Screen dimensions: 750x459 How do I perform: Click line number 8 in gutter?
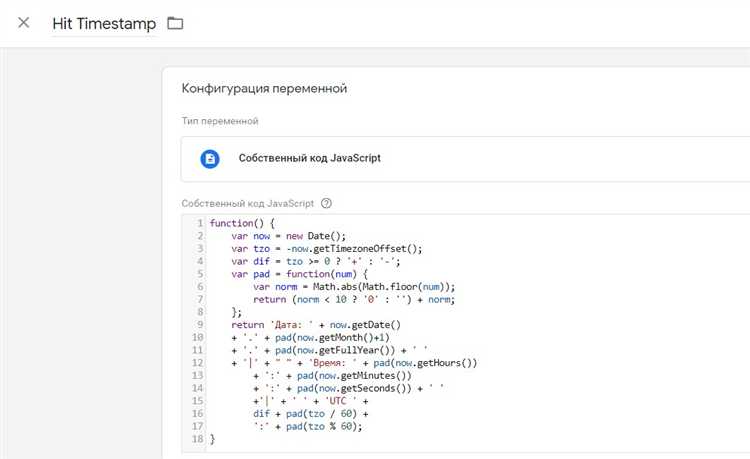(x=200, y=312)
